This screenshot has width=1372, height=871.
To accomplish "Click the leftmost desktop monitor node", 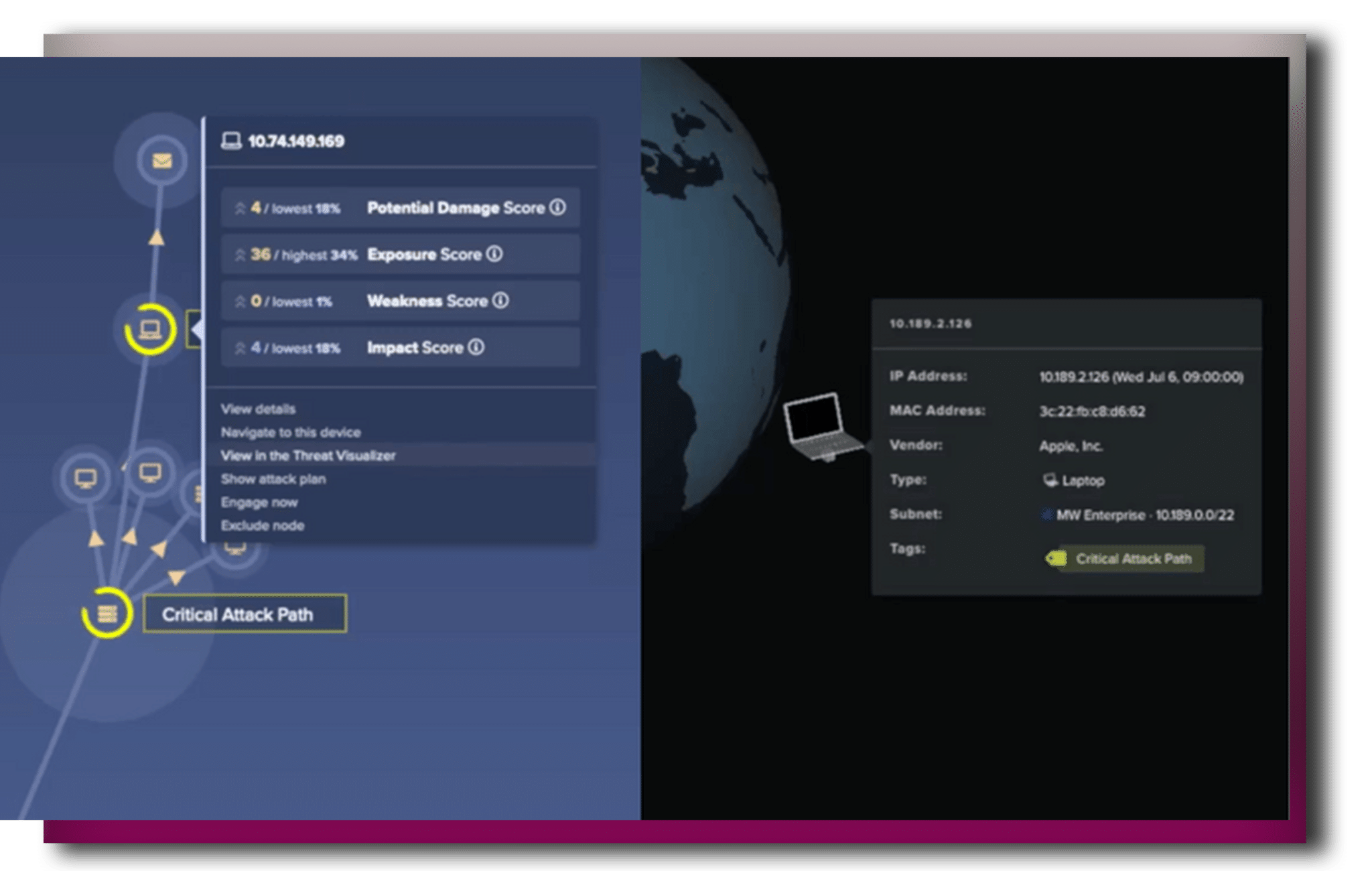I will [85, 478].
